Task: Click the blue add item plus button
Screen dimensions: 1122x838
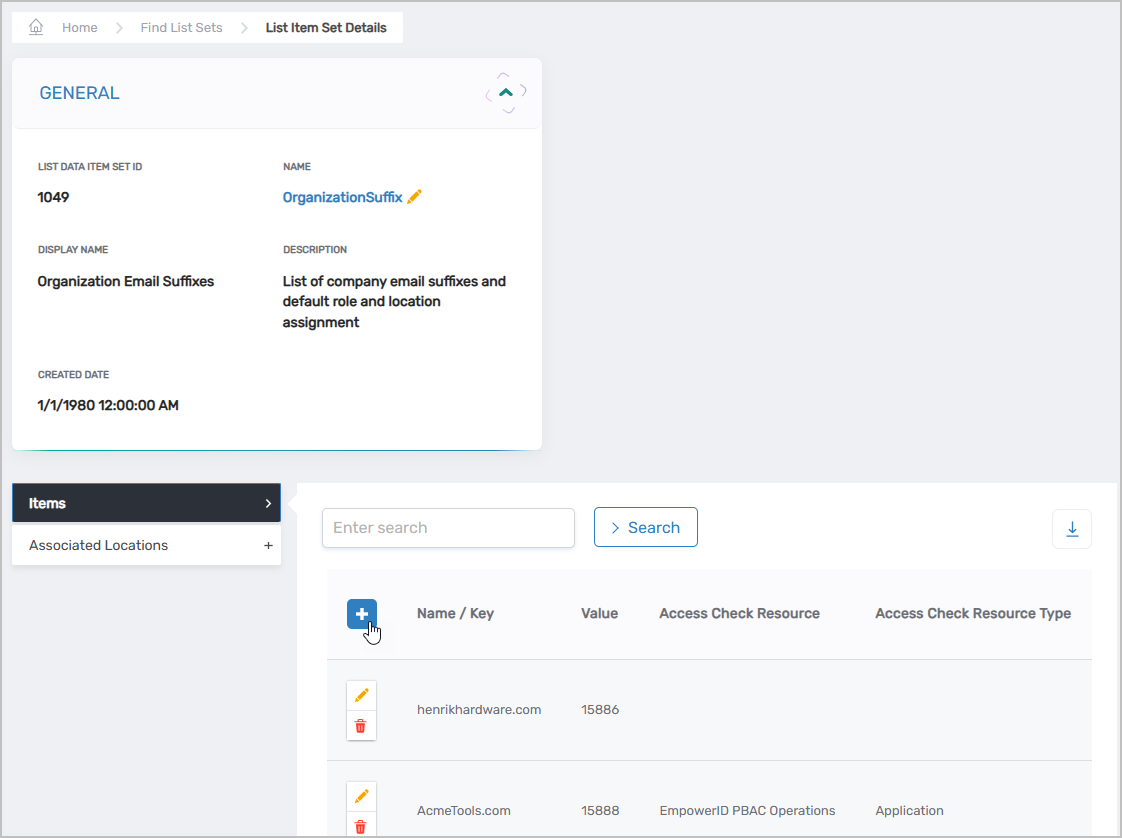Action: coord(362,614)
